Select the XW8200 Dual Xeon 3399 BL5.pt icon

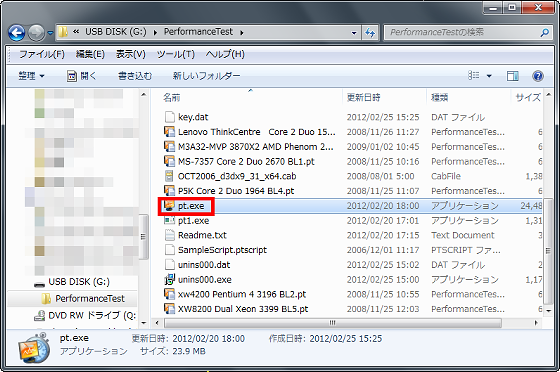pos(169,309)
